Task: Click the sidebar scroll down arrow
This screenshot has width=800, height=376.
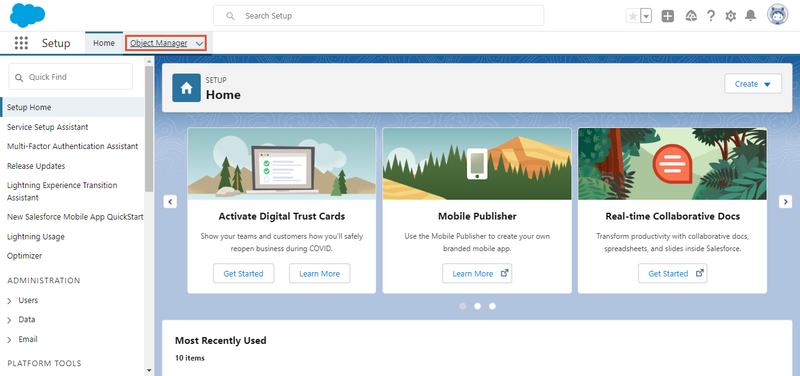Action: (x=149, y=370)
